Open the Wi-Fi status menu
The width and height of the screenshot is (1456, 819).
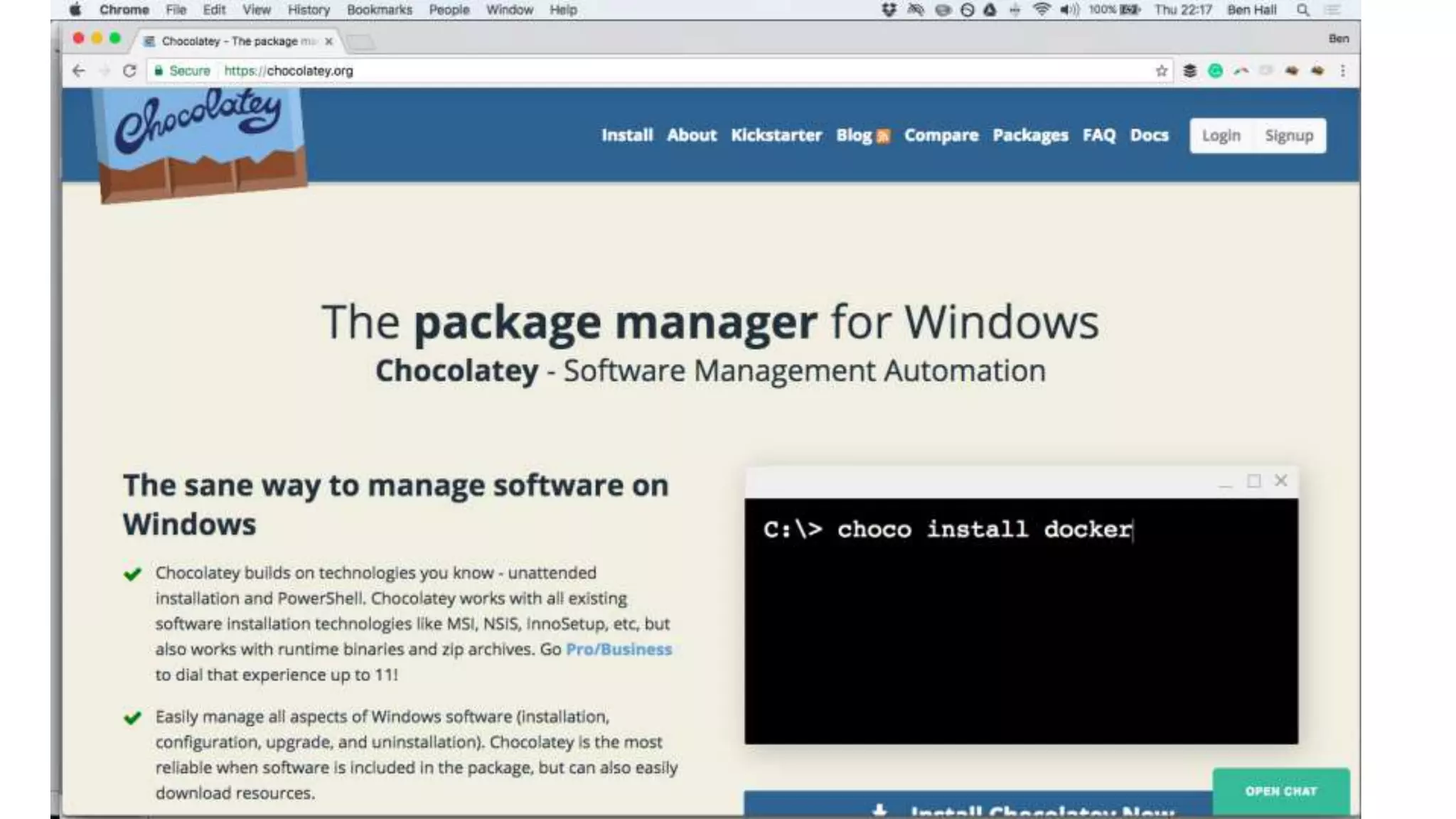pyautogui.click(x=1042, y=10)
